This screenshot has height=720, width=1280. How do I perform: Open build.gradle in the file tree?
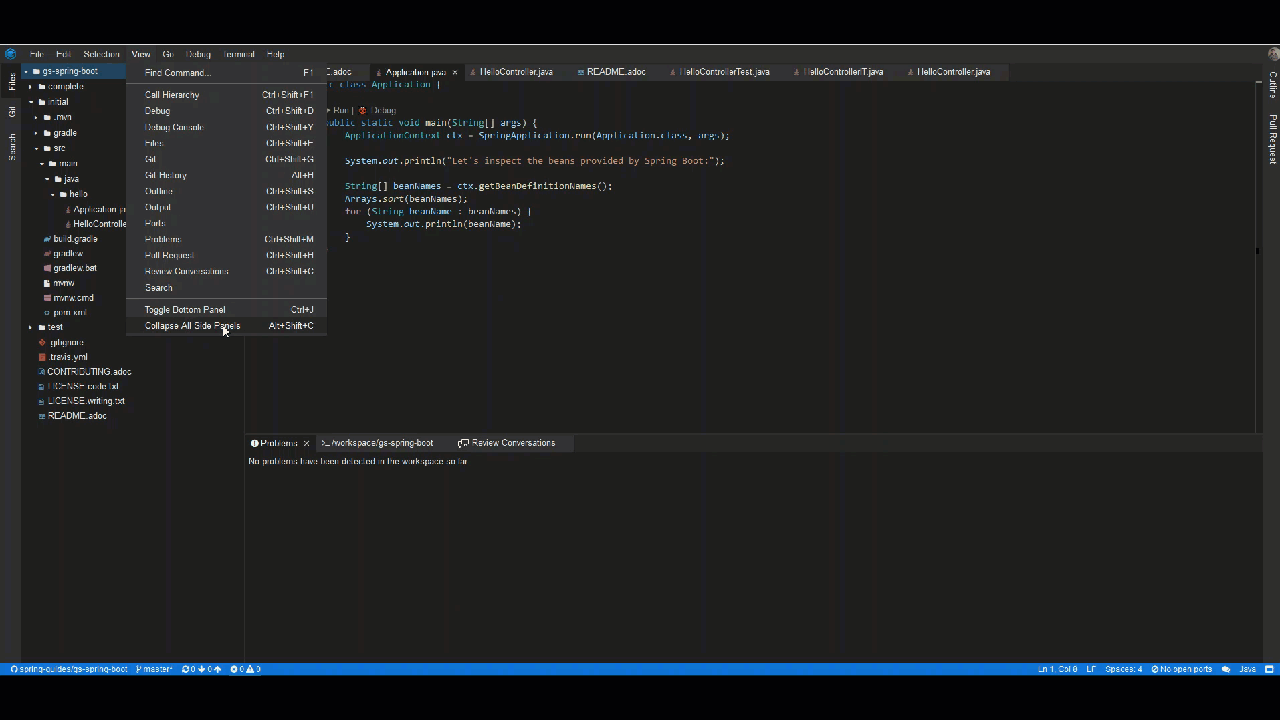75,239
